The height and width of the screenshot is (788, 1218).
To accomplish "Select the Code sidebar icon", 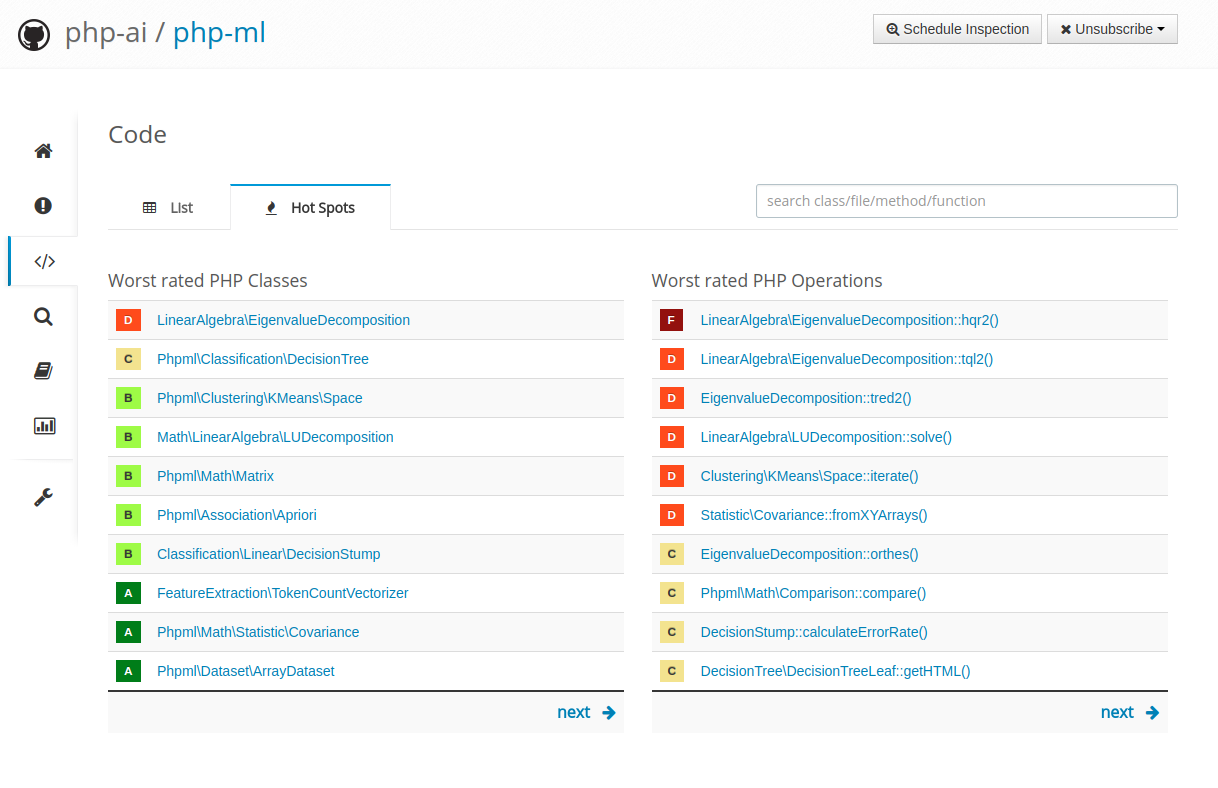I will 44,261.
